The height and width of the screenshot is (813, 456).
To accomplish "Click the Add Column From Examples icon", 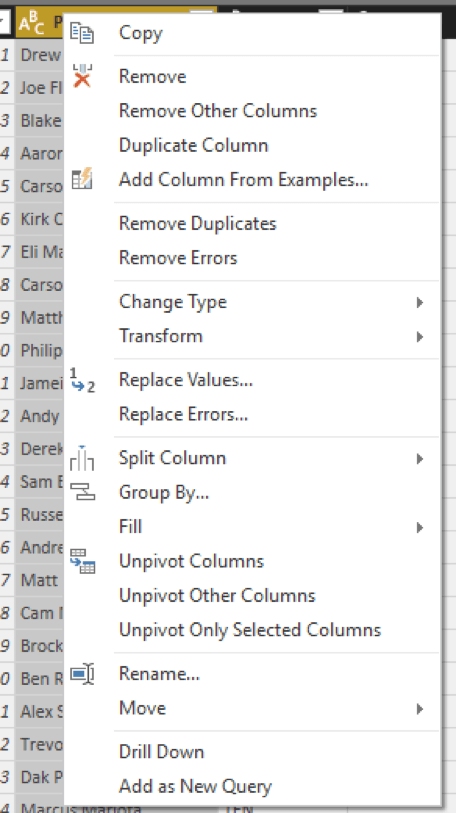I will click(82, 179).
